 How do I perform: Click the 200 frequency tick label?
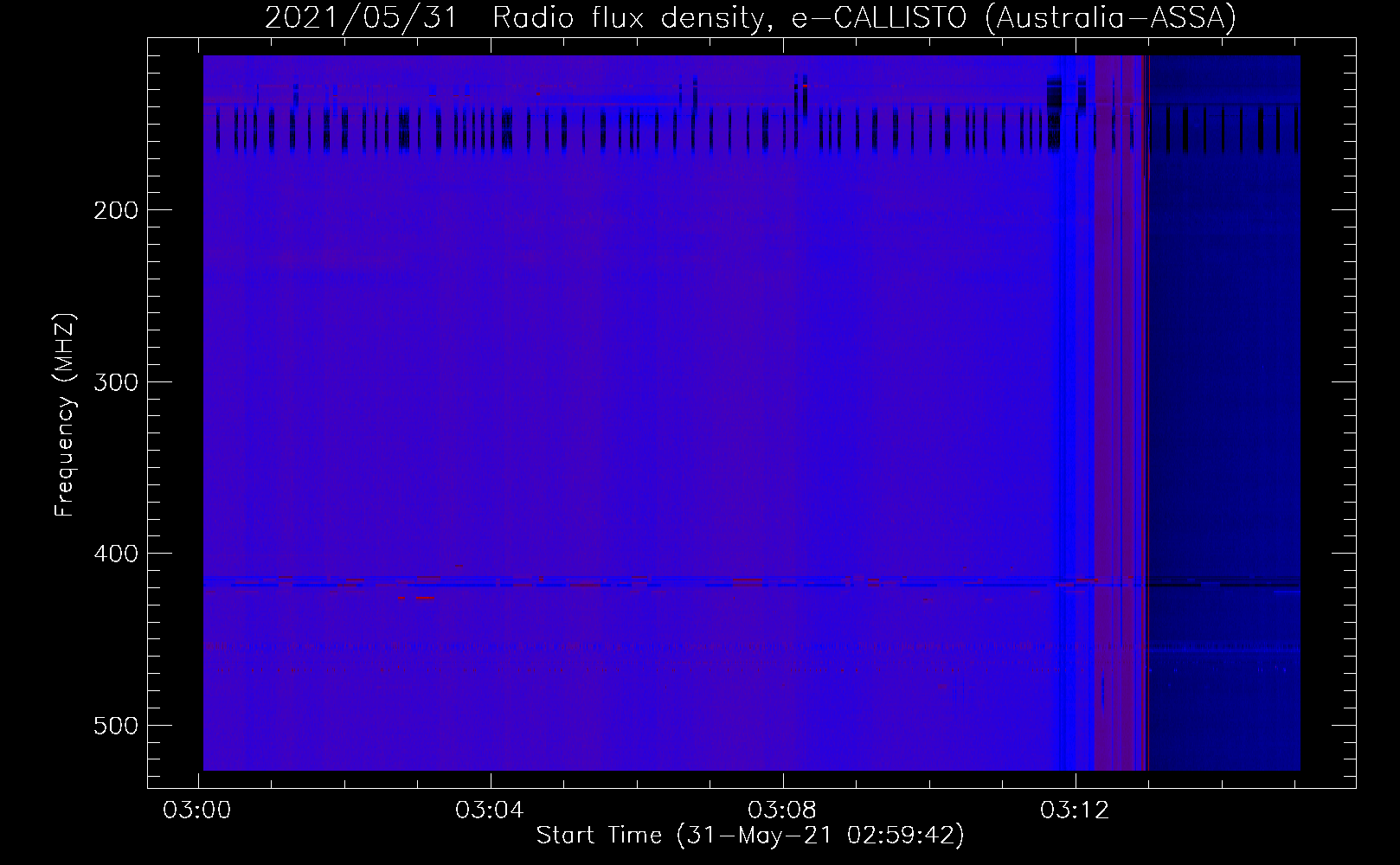(115, 210)
